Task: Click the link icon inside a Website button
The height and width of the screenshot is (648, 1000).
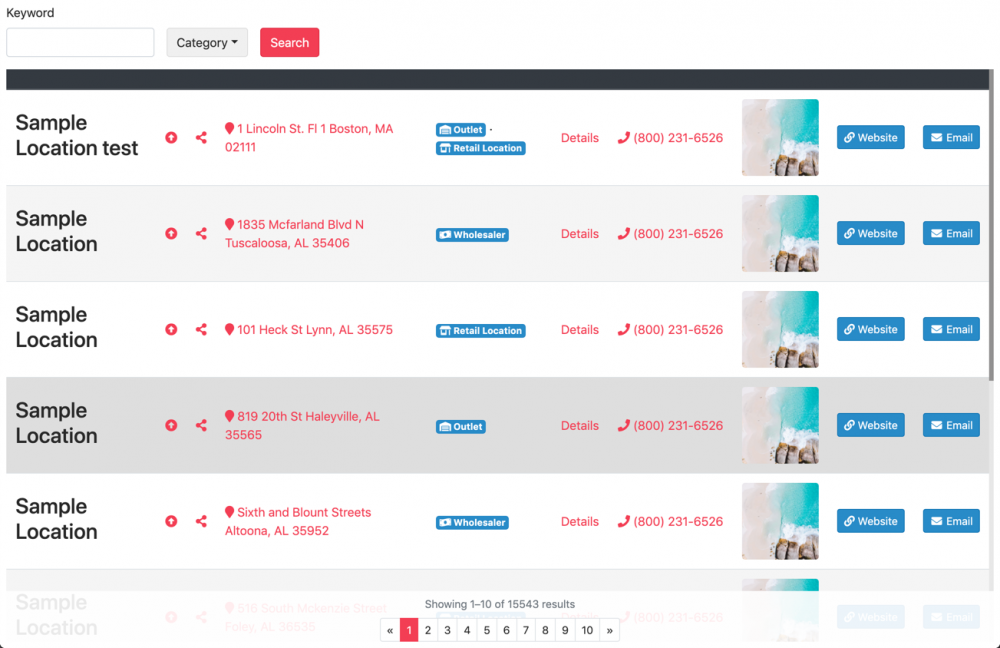Action: click(849, 137)
